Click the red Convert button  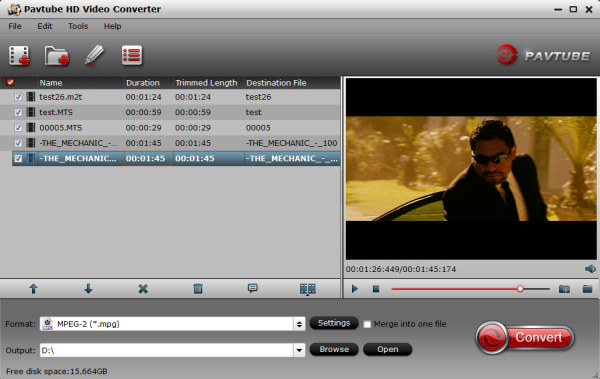[x=525, y=337]
